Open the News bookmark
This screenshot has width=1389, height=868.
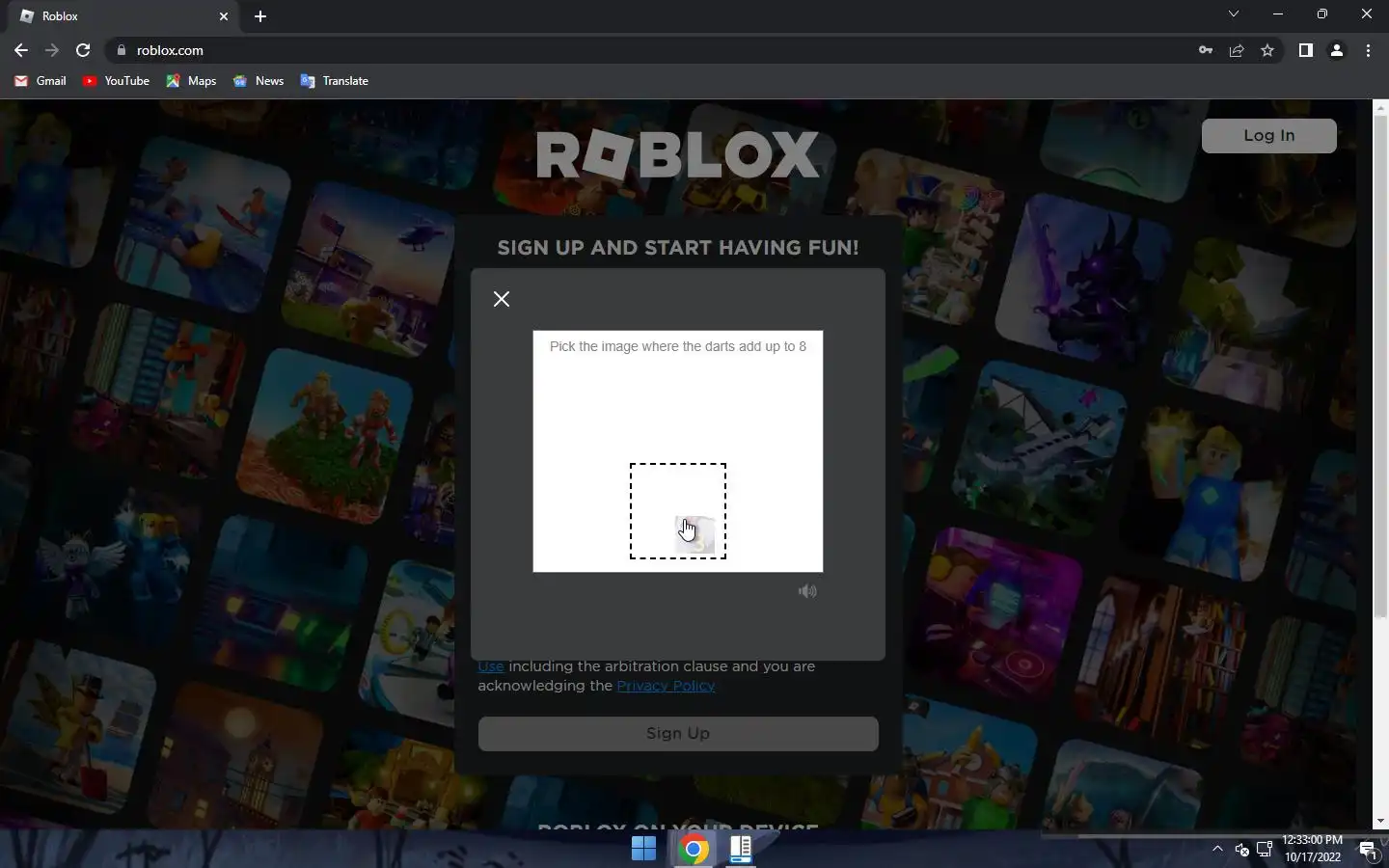pyautogui.click(x=259, y=81)
